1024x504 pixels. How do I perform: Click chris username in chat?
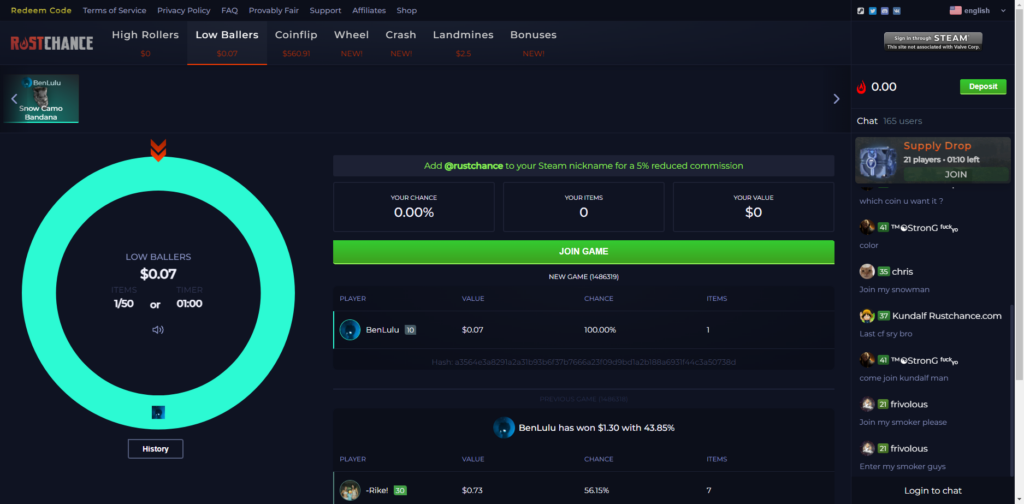(903, 272)
